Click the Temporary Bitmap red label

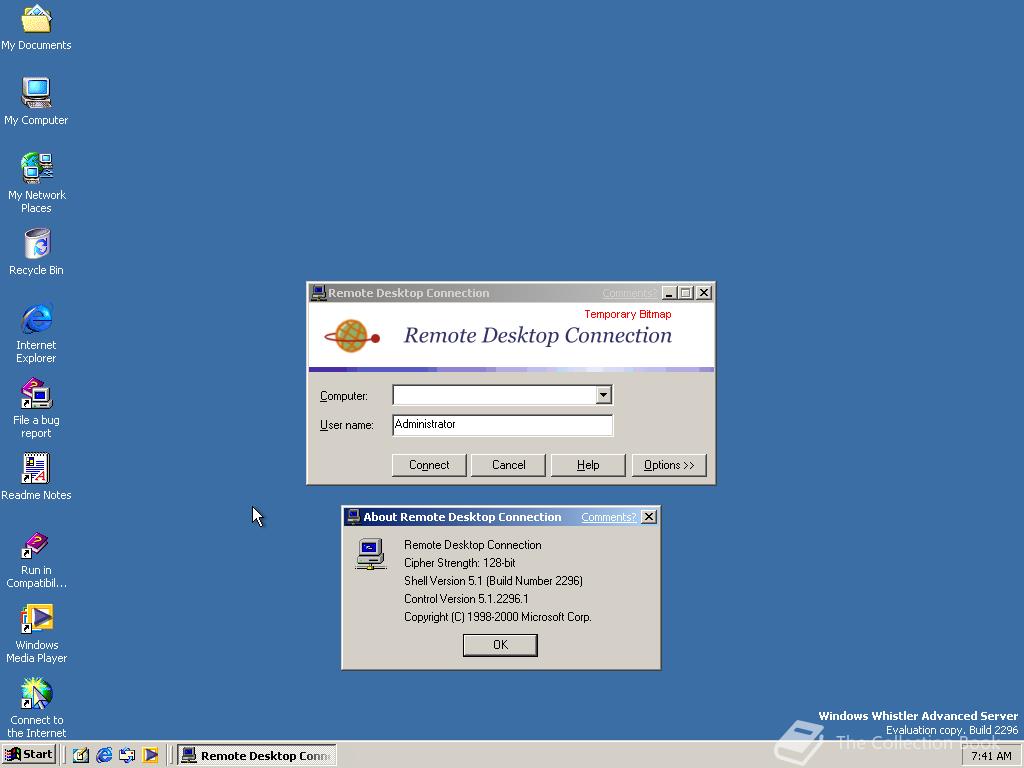point(628,314)
